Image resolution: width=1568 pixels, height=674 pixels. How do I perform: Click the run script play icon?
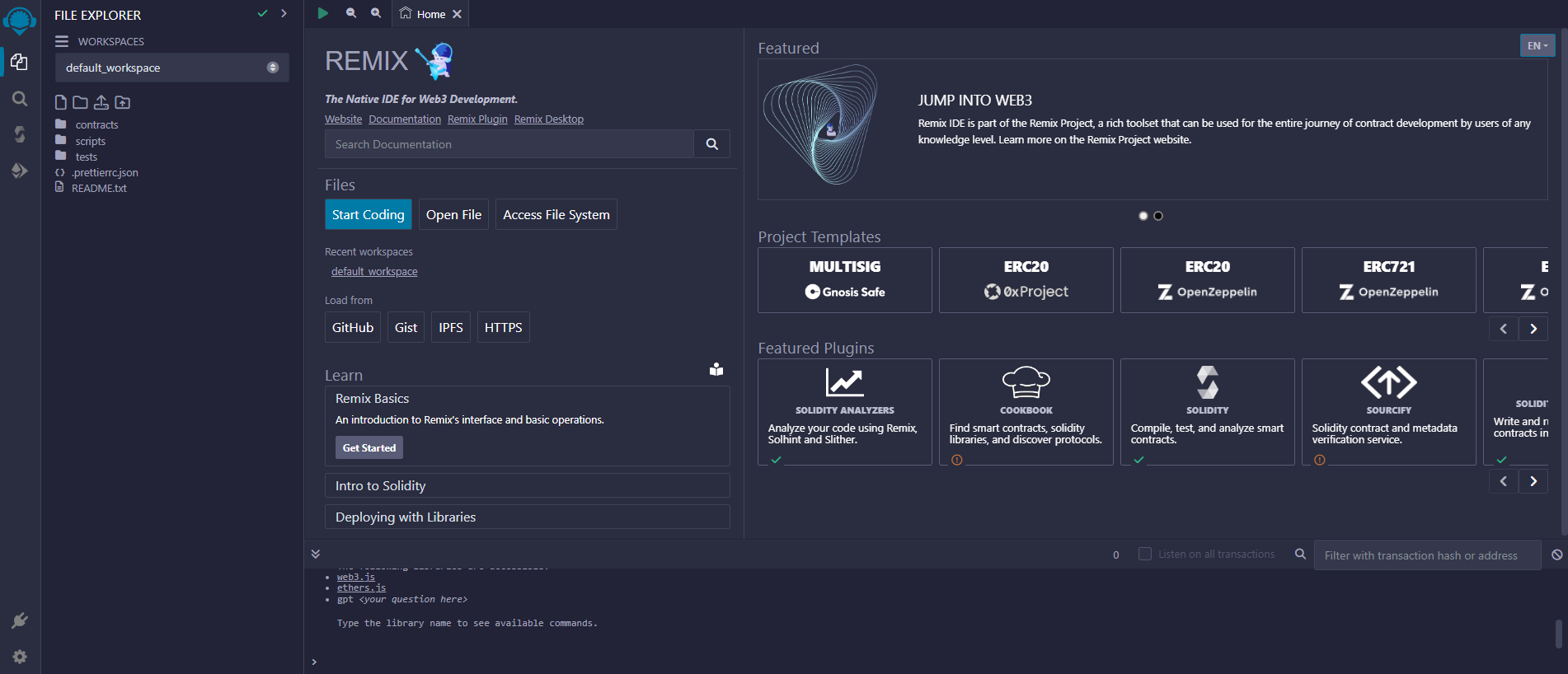coord(323,13)
